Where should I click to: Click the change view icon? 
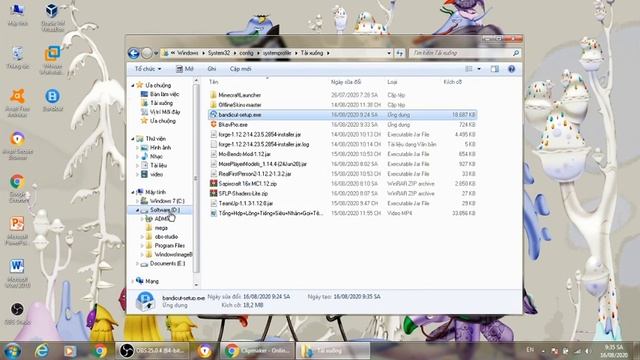(x=469, y=69)
